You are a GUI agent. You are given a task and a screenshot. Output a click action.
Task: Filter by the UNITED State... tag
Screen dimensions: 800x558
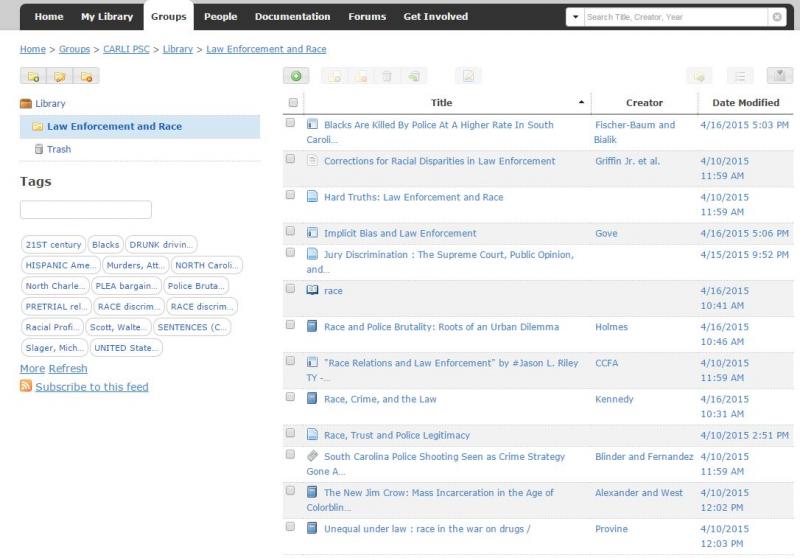(126, 348)
